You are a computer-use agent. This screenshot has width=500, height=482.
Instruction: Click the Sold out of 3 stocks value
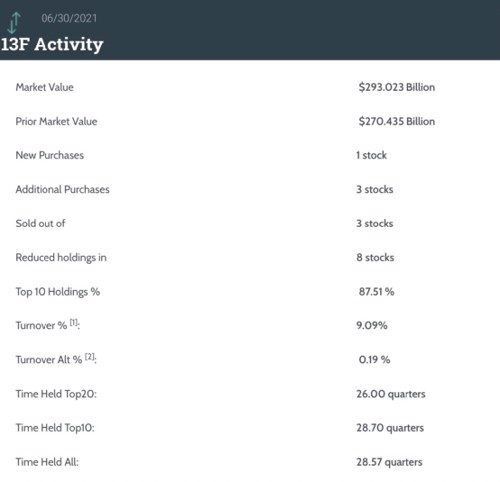pyautogui.click(x=375, y=223)
